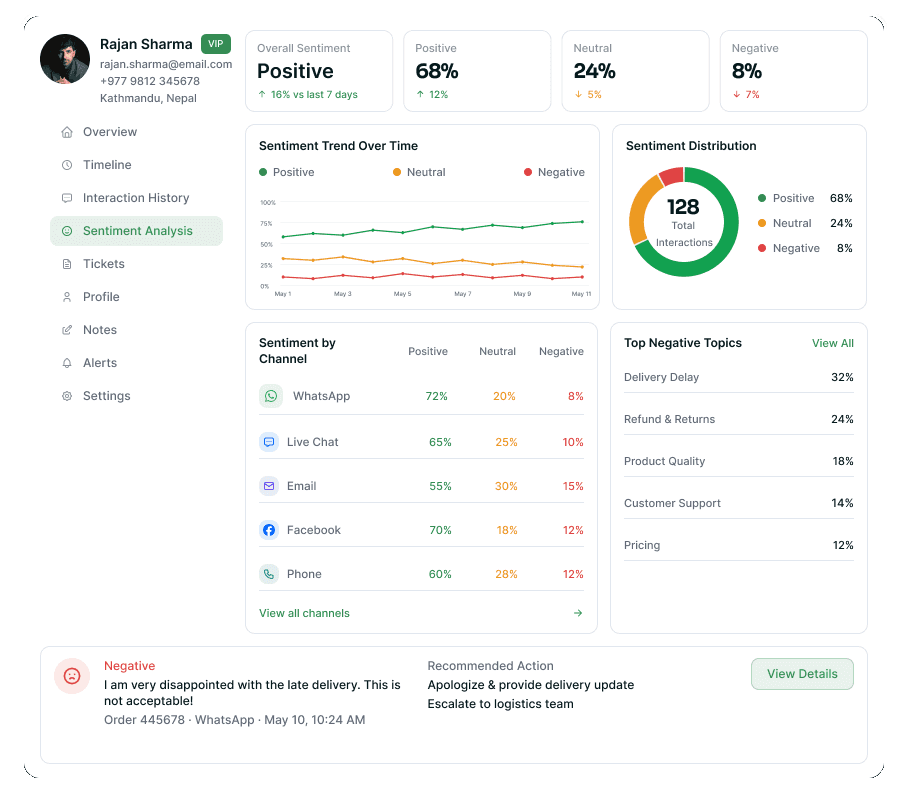Click the Live Chat channel icon
This screenshot has height=810, width=908.
(269, 442)
